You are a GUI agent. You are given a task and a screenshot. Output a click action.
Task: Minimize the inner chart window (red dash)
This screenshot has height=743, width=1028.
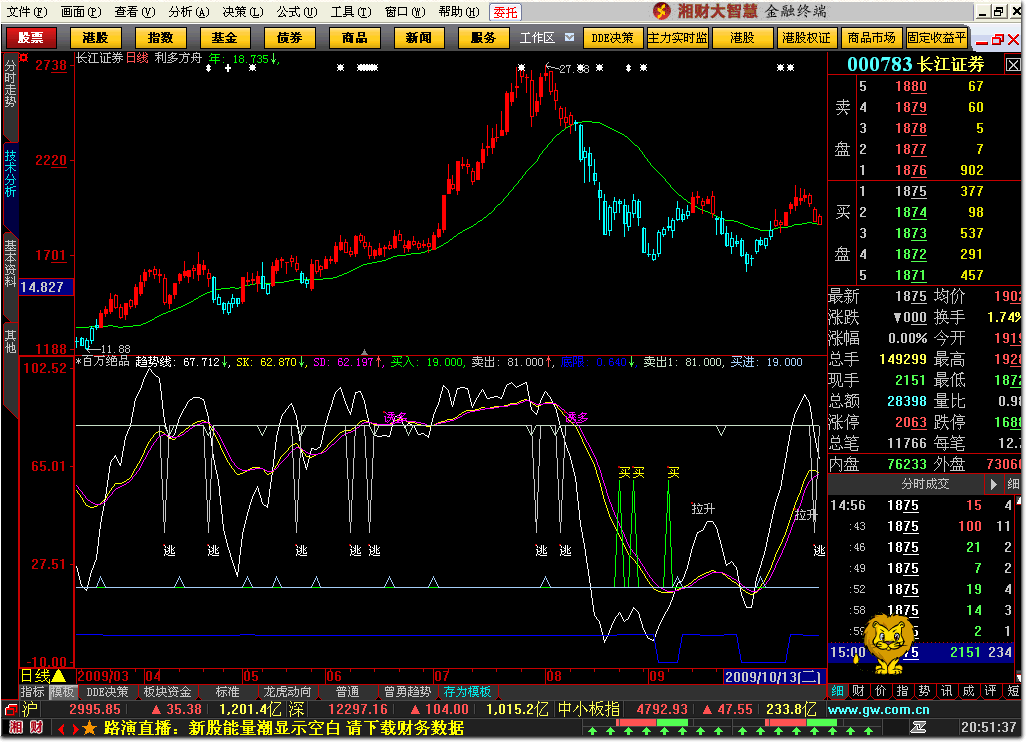(x=981, y=43)
